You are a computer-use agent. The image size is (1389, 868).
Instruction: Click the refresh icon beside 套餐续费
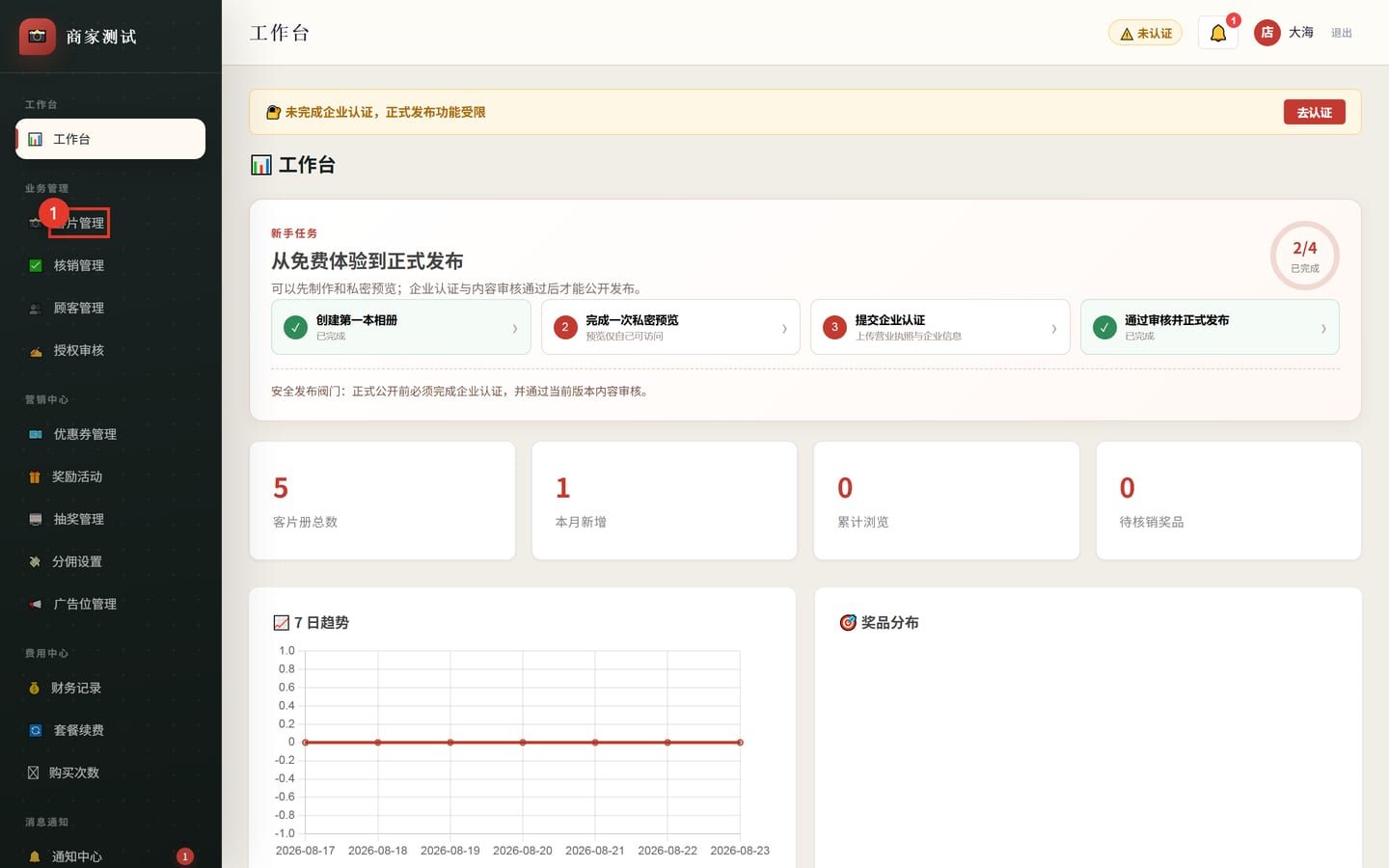pyautogui.click(x=36, y=730)
